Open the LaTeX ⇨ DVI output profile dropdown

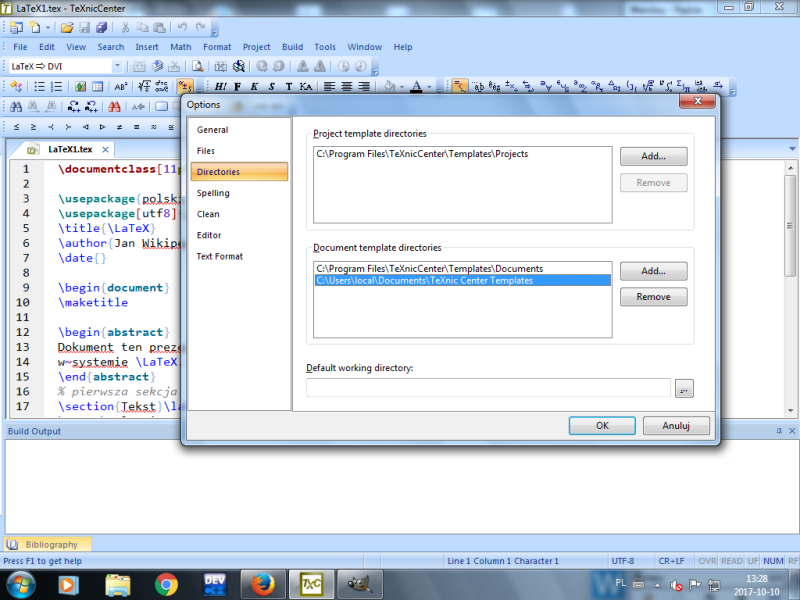coord(117,66)
